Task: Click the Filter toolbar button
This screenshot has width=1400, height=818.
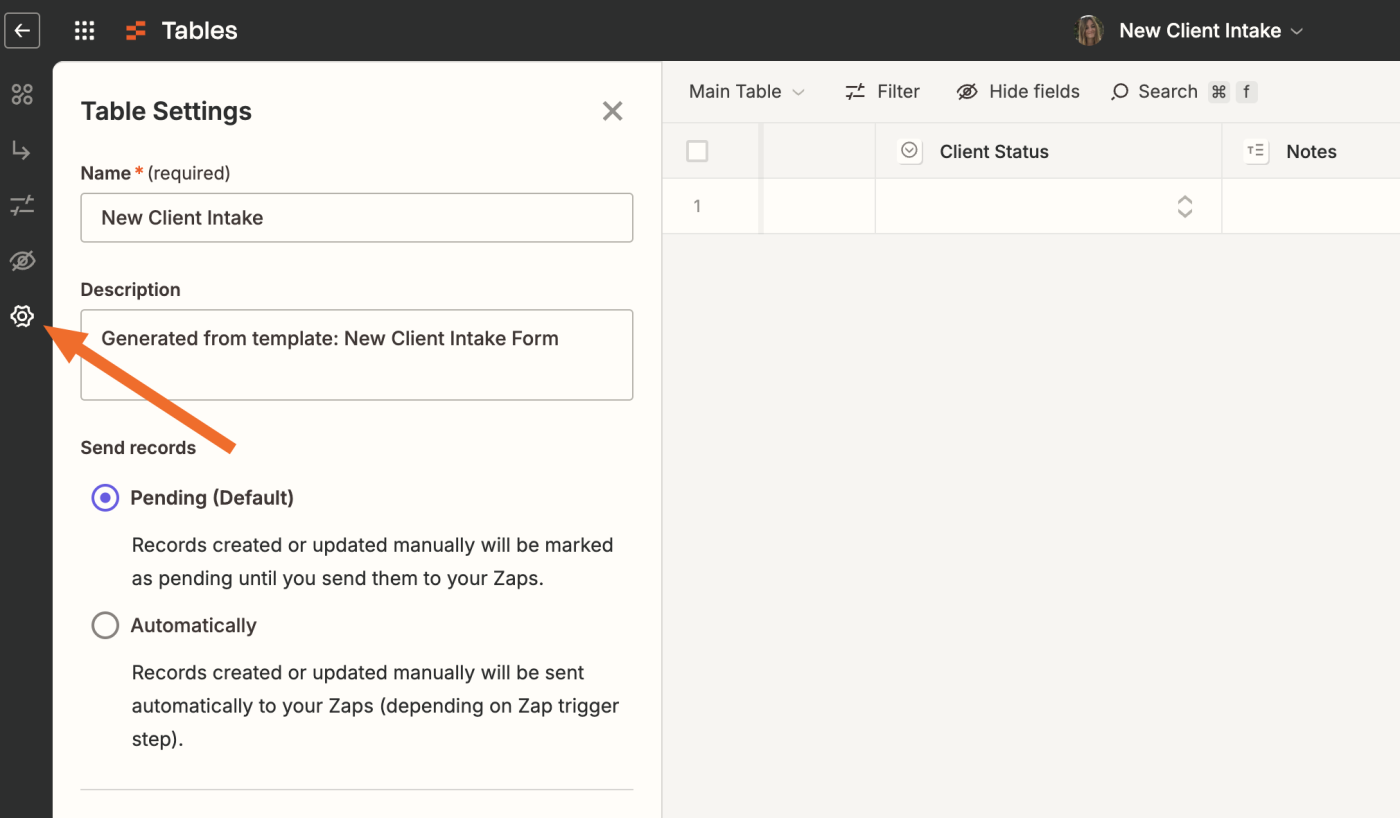Action: [x=882, y=92]
